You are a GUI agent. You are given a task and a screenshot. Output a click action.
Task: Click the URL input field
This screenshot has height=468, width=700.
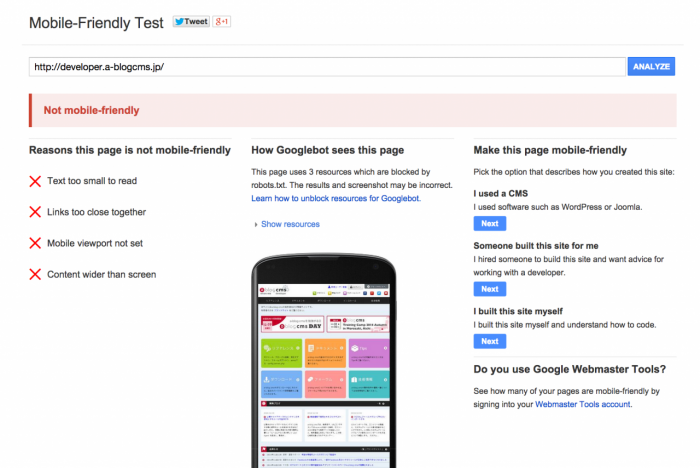tap(327, 67)
